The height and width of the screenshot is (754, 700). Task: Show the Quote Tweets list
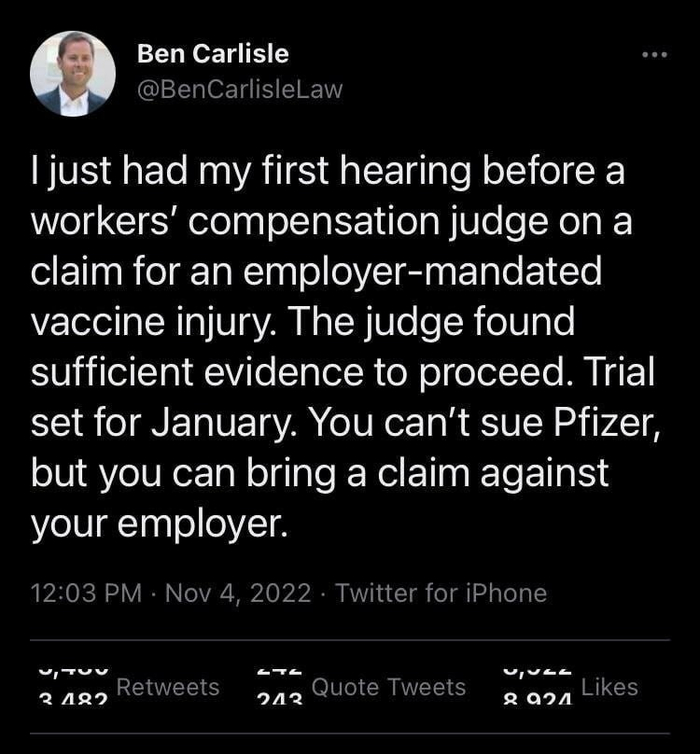click(389, 687)
